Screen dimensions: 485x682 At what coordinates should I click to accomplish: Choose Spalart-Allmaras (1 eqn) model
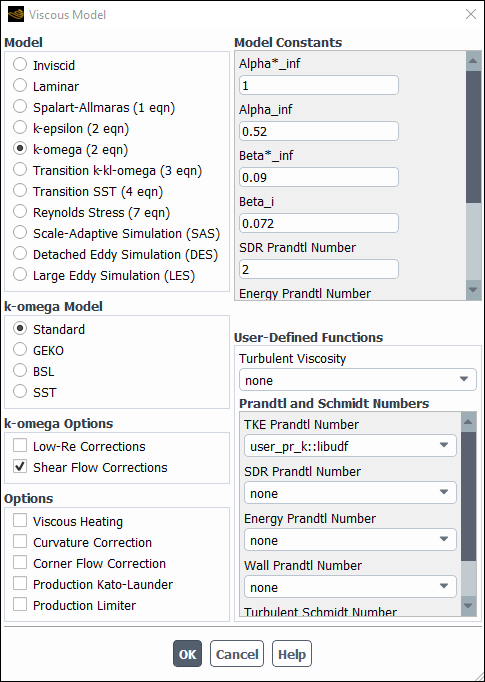point(20,107)
